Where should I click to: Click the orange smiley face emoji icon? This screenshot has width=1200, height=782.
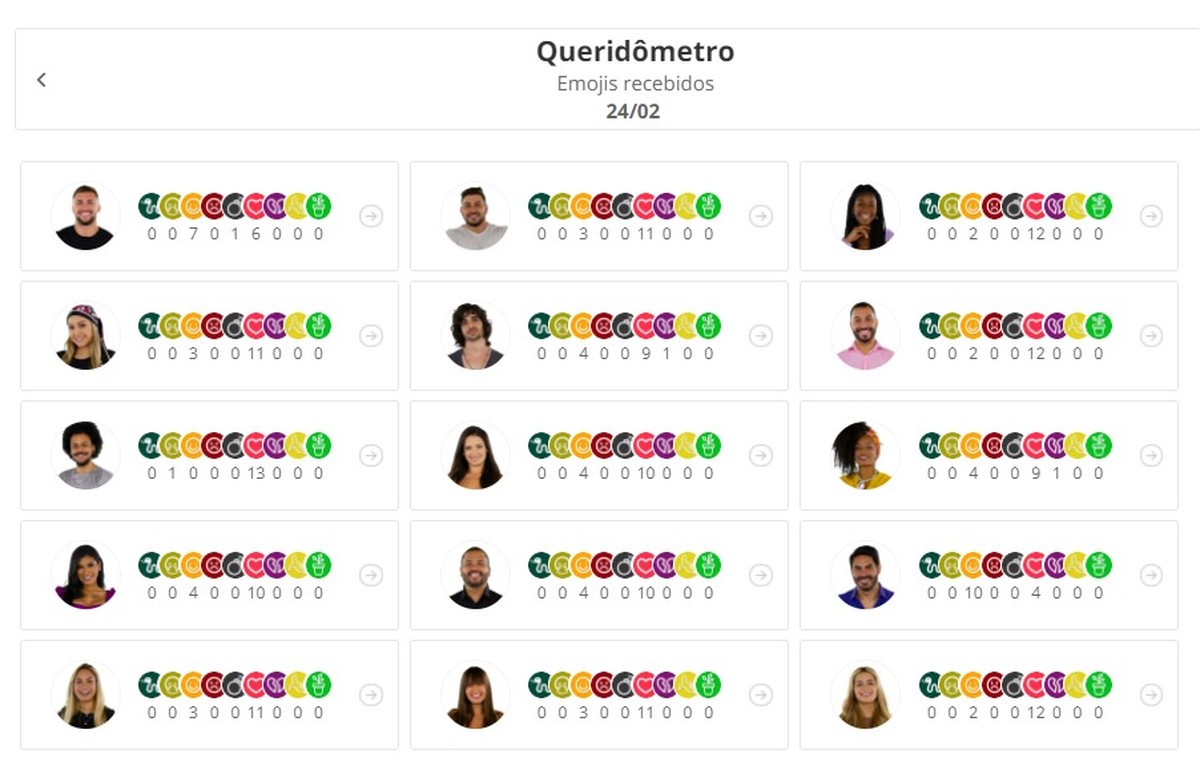192,207
